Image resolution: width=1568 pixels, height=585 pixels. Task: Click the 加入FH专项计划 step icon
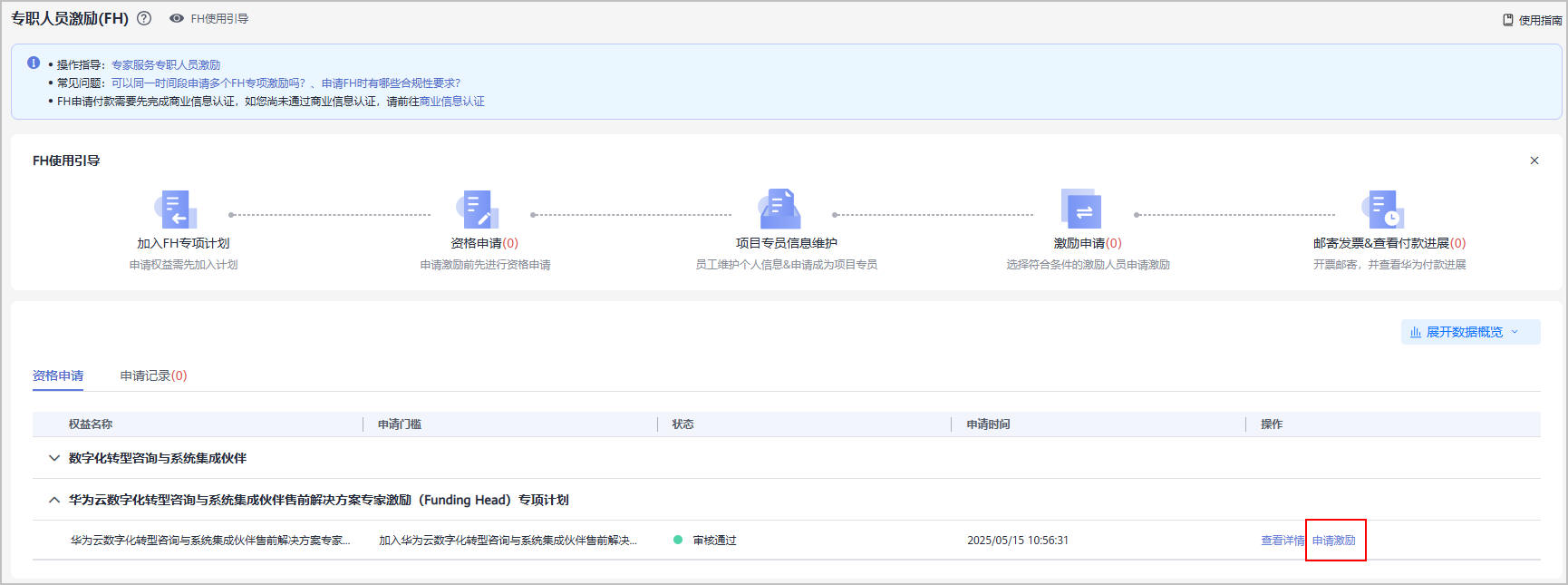177,210
